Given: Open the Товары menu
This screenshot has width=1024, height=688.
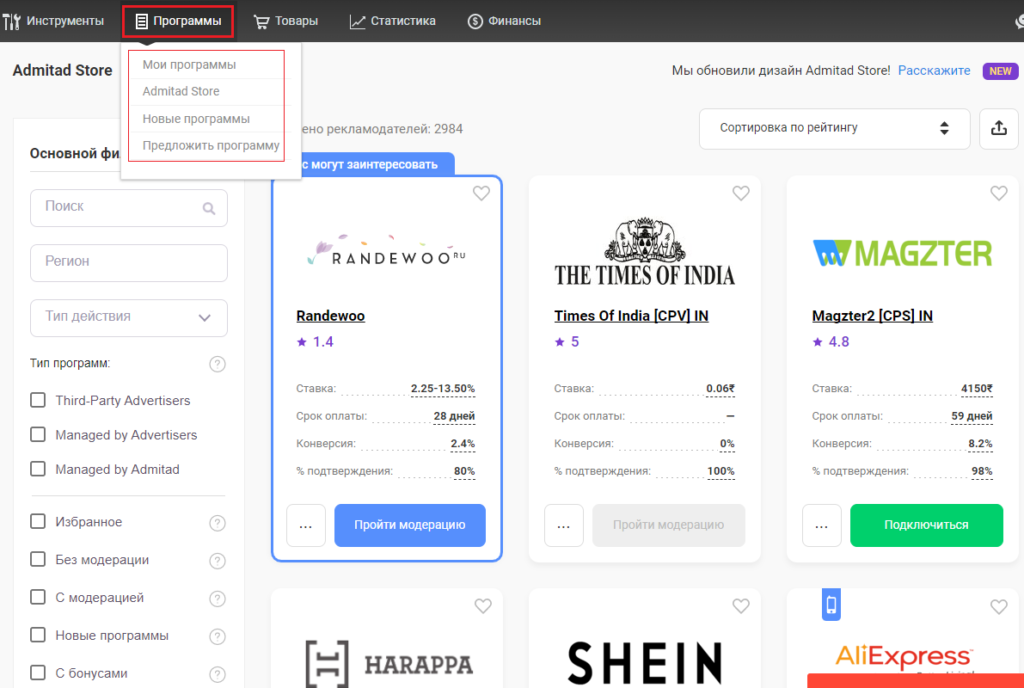Looking at the screenshot, I should click(285, 21).
